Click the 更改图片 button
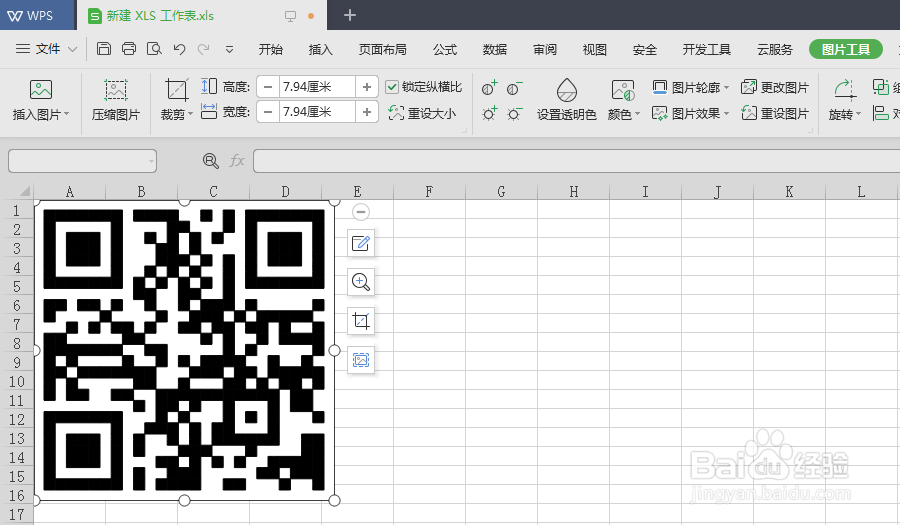The image size is (900, 525). [x=775, y=87]
